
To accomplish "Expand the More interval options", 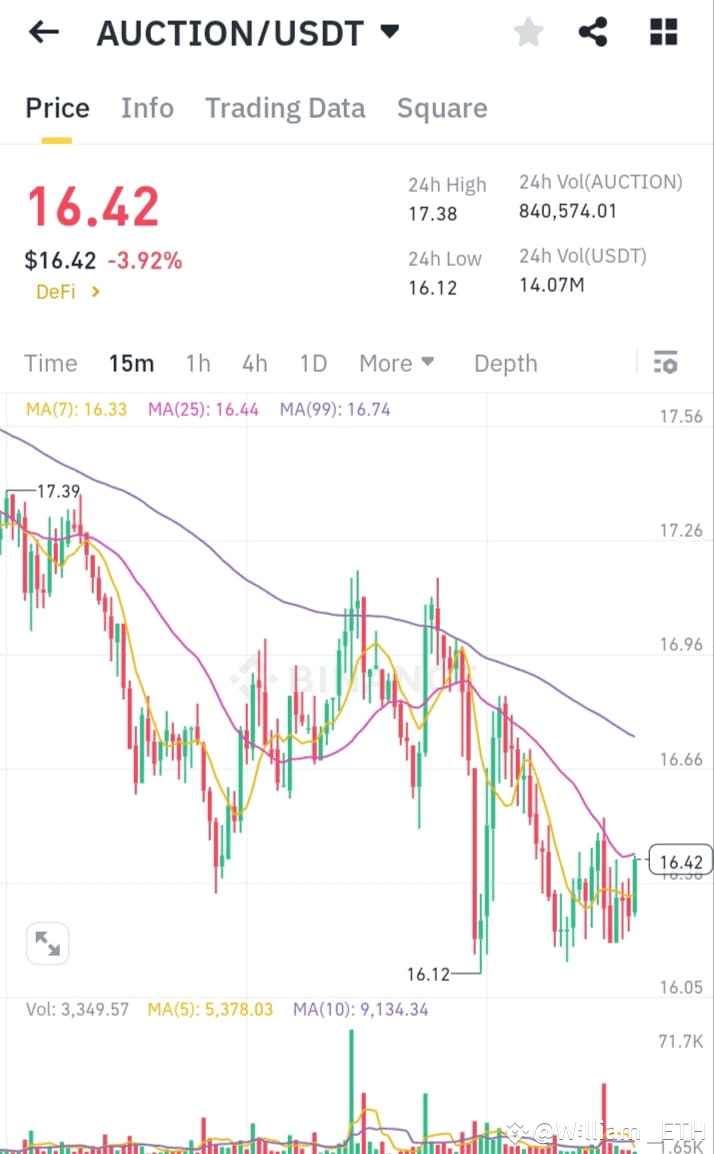I will [x=396, y=363].
